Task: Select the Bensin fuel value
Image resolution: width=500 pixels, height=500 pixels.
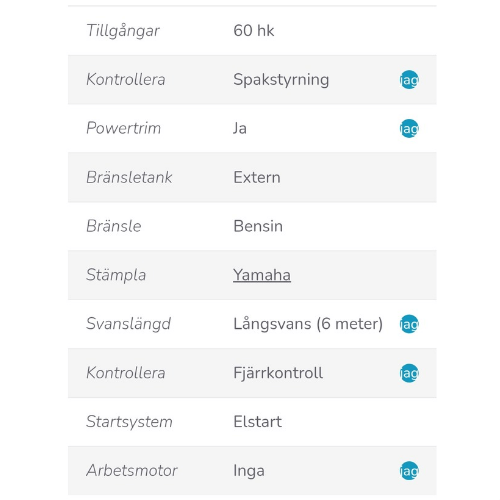Action: pos(258,226)
